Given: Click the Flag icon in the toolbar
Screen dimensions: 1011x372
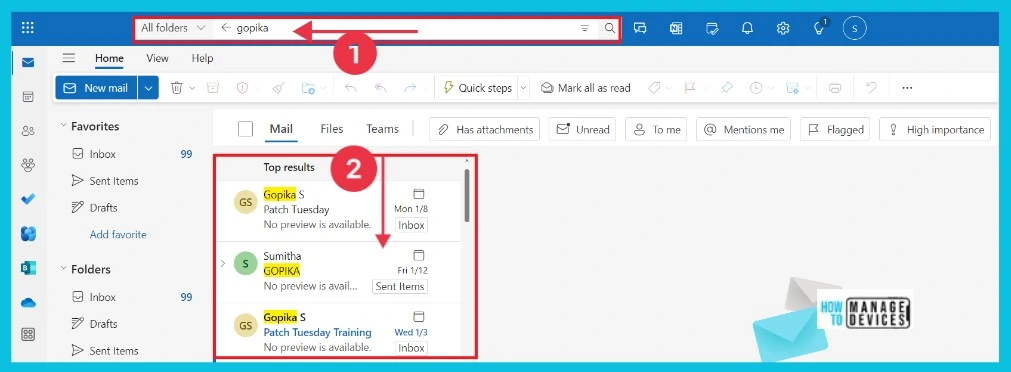Looking at the screenshot, I should (x=690, y=88).
